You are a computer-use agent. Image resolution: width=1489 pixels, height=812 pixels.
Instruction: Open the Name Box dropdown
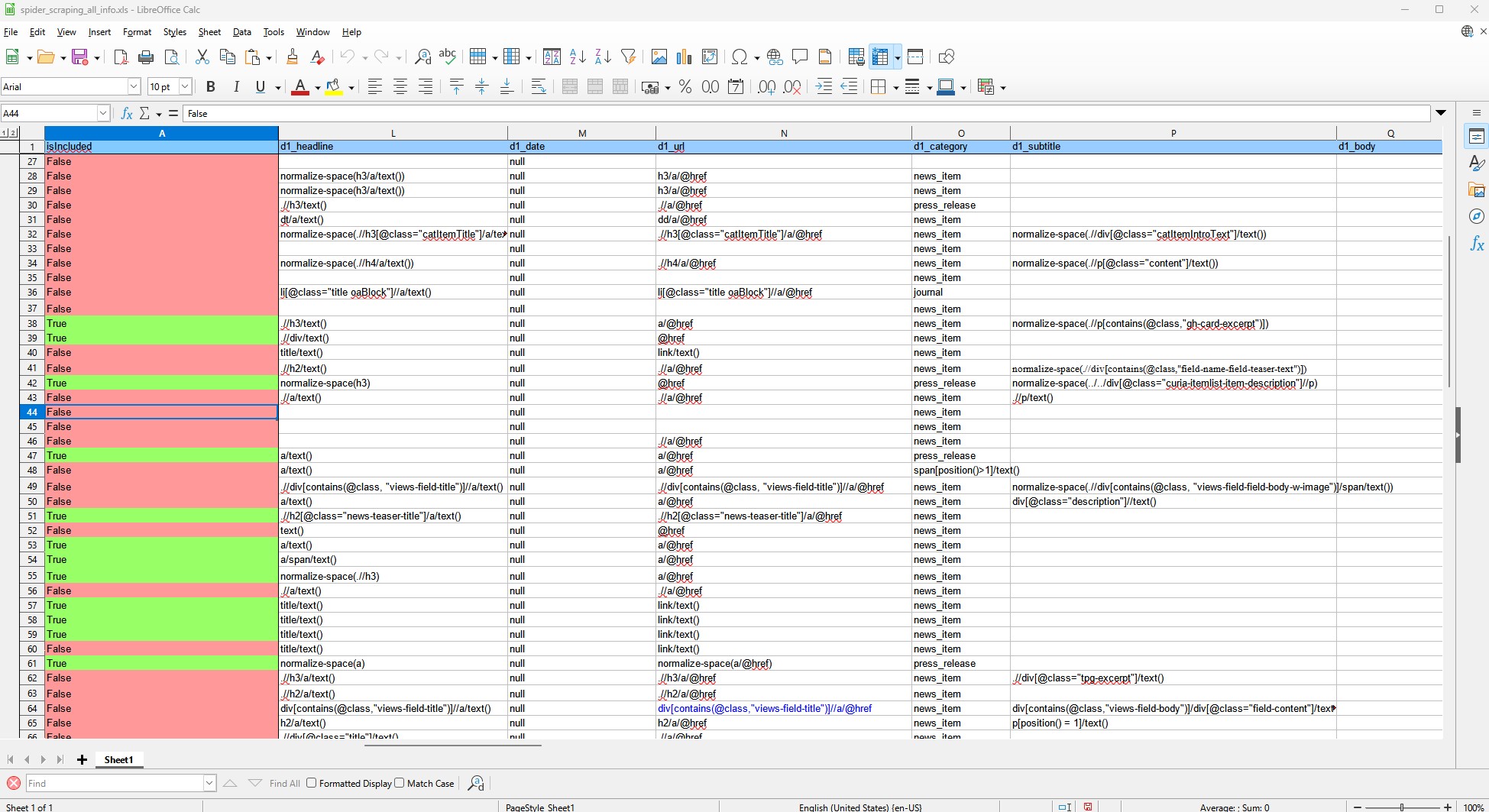click(x=103, y=114)
